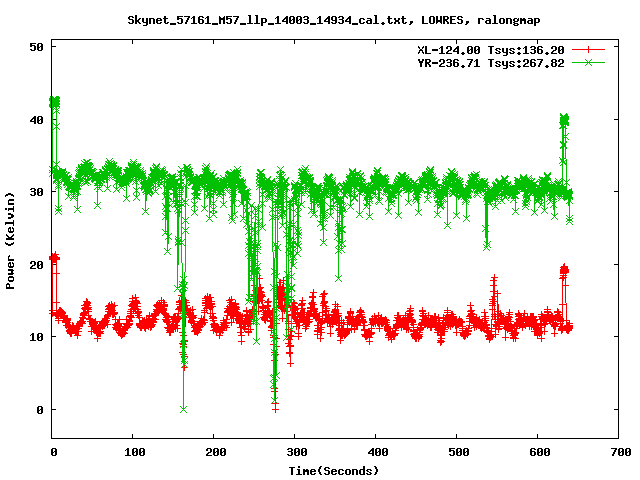Click the x-axis tick label 100
This screenshot has height=480, width=640.
coord(134,452)
